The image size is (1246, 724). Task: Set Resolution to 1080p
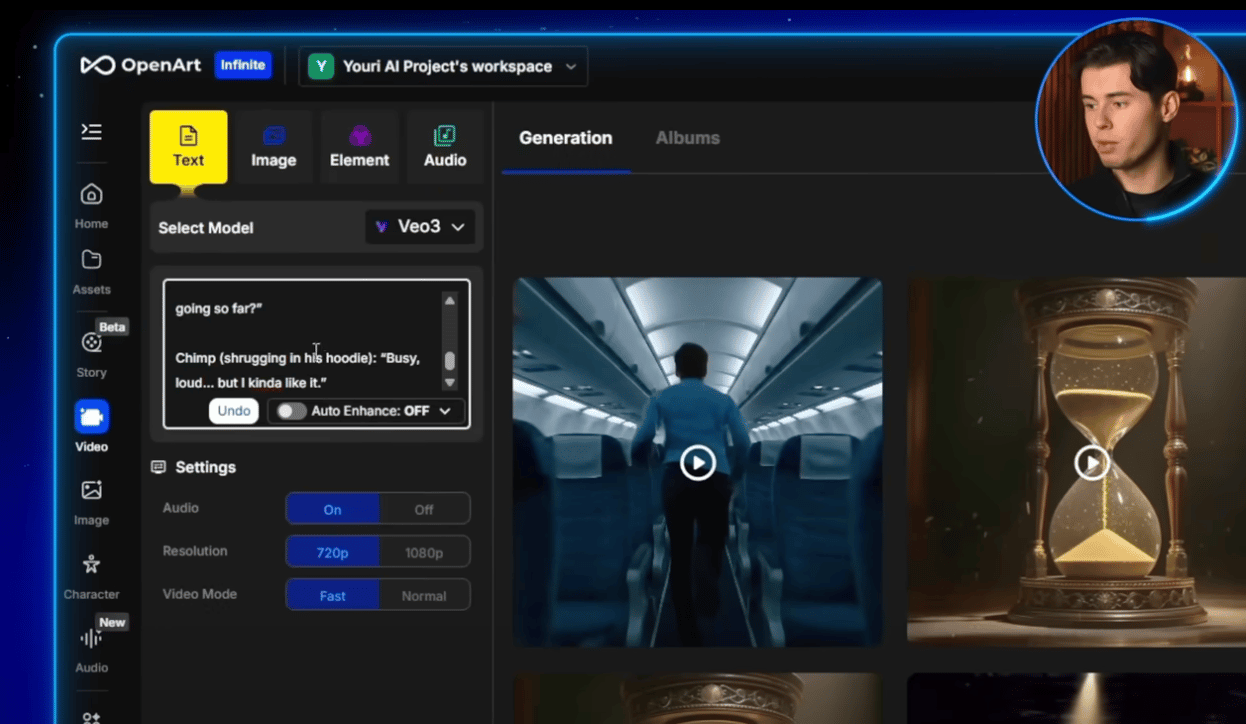(424, 552)
